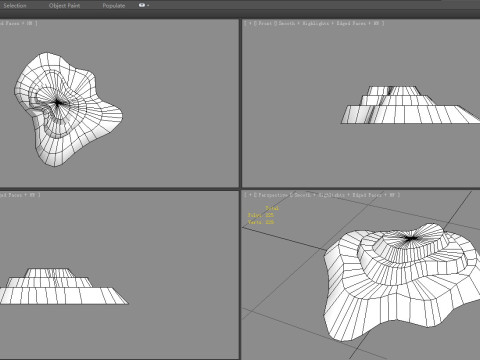This screenshot has height=360, width=480.
Task: Click the Perspective viewport name label
Action: (271, 195)
